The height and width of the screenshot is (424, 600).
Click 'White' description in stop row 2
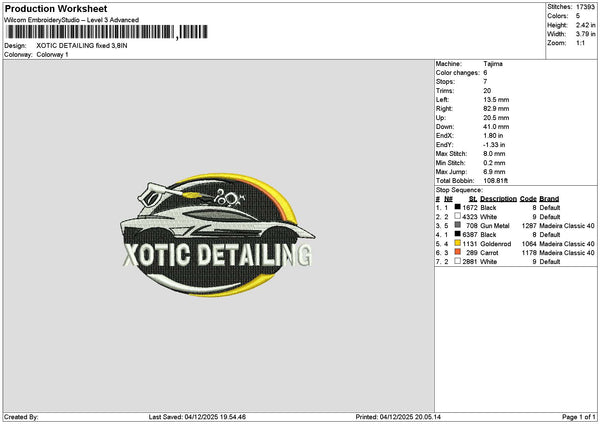tap(489, 217)
